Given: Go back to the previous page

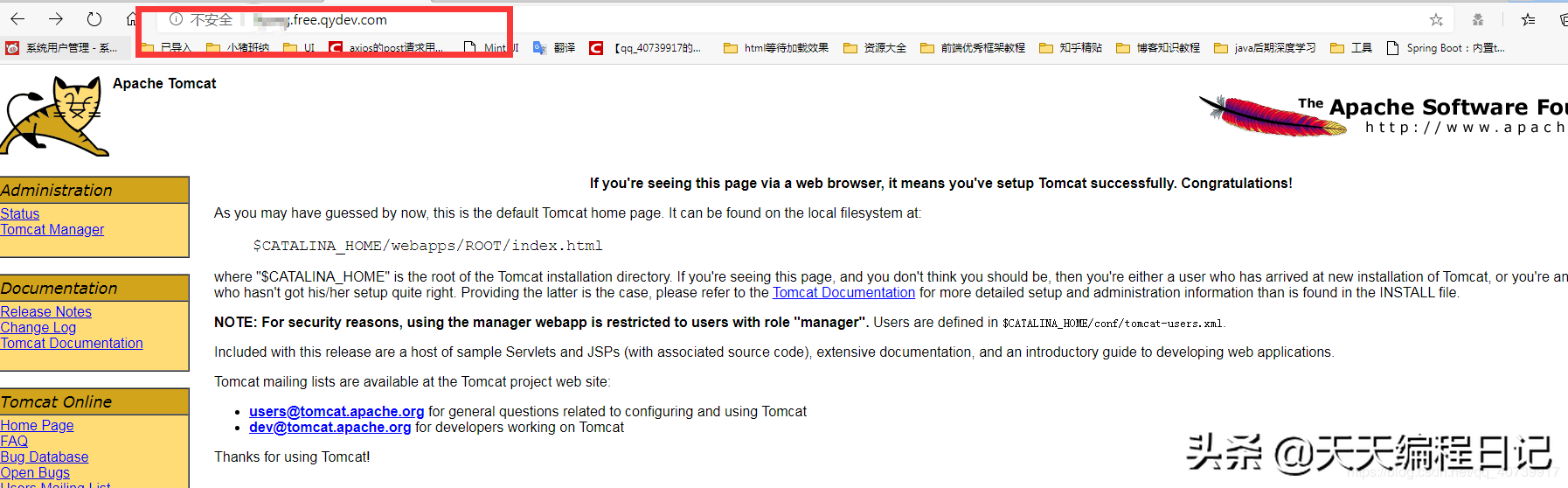Looking at the screenshot, I should [x=17, y=19].
